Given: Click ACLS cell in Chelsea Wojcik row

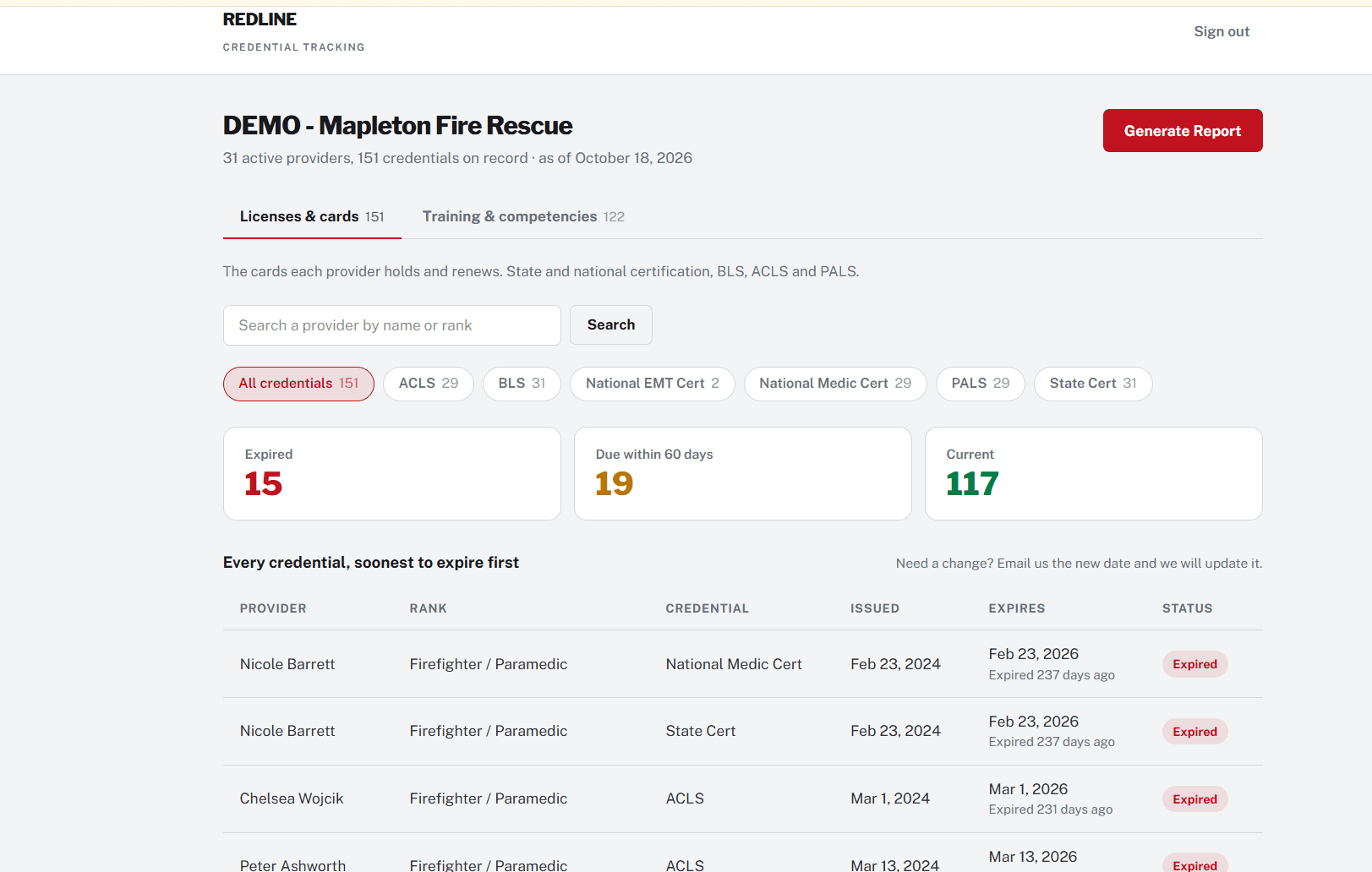Looking at the screenshot, I should coord(685,798).
